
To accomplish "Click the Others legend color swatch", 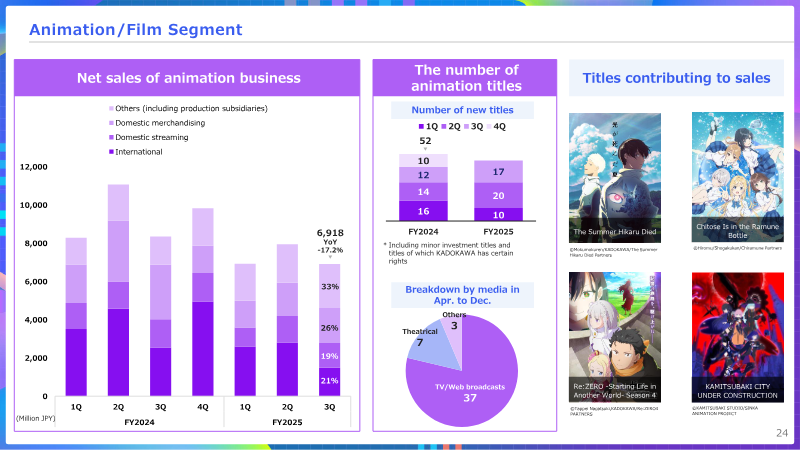I will click(x=111, y=109).
